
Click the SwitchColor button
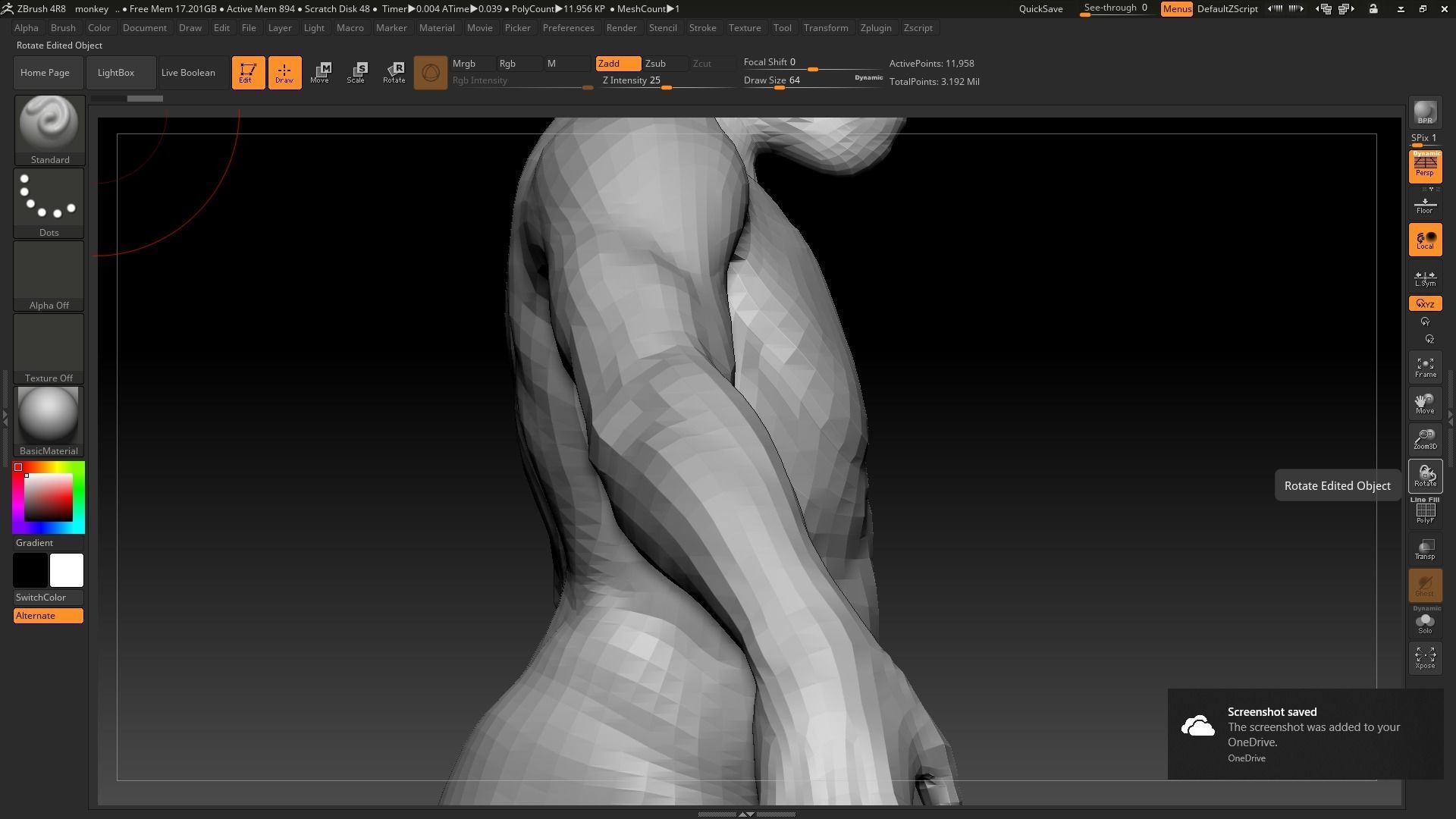(x=49, y=598)
